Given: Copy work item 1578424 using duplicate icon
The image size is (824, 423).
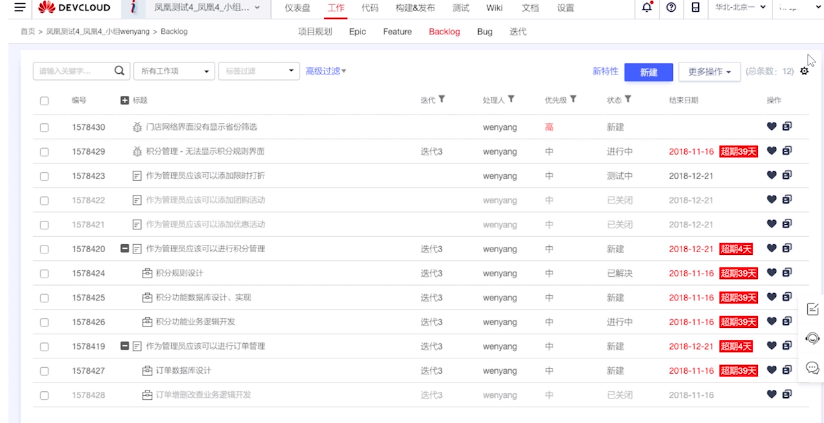Looking at the screenshot, I should [787, 272].
